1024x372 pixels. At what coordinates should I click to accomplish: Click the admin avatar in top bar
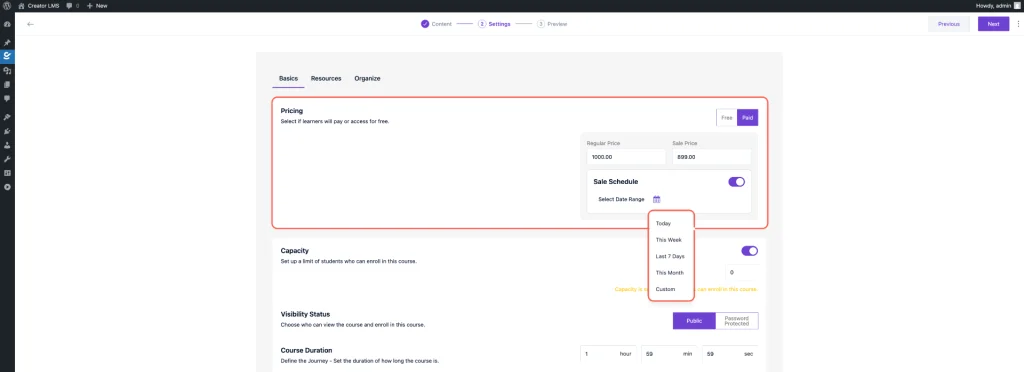coord(1017,5)
